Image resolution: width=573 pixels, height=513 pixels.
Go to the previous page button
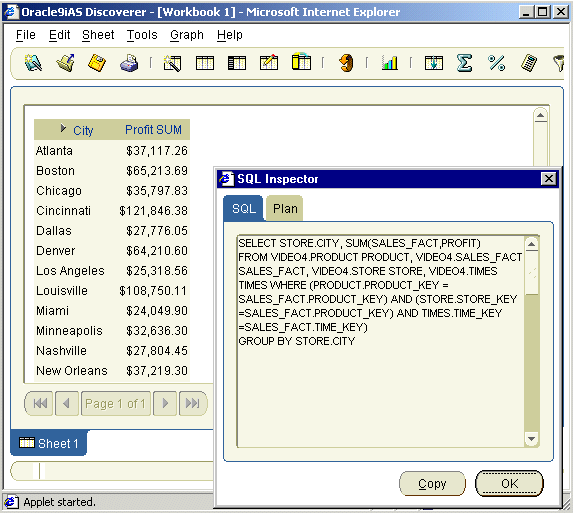(x=67, y=403)
